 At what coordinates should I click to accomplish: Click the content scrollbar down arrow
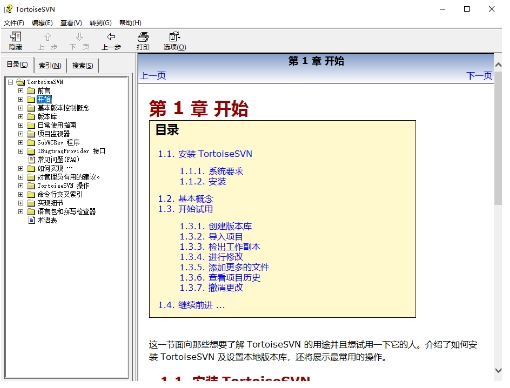click(x=498, y=370)
